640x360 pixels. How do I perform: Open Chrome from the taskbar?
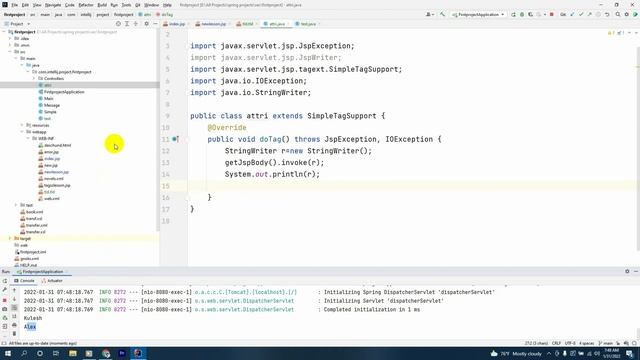(x=106, y=353)
